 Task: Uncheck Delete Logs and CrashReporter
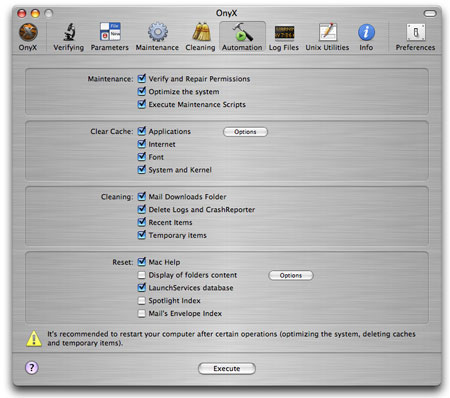coord(142,209)
